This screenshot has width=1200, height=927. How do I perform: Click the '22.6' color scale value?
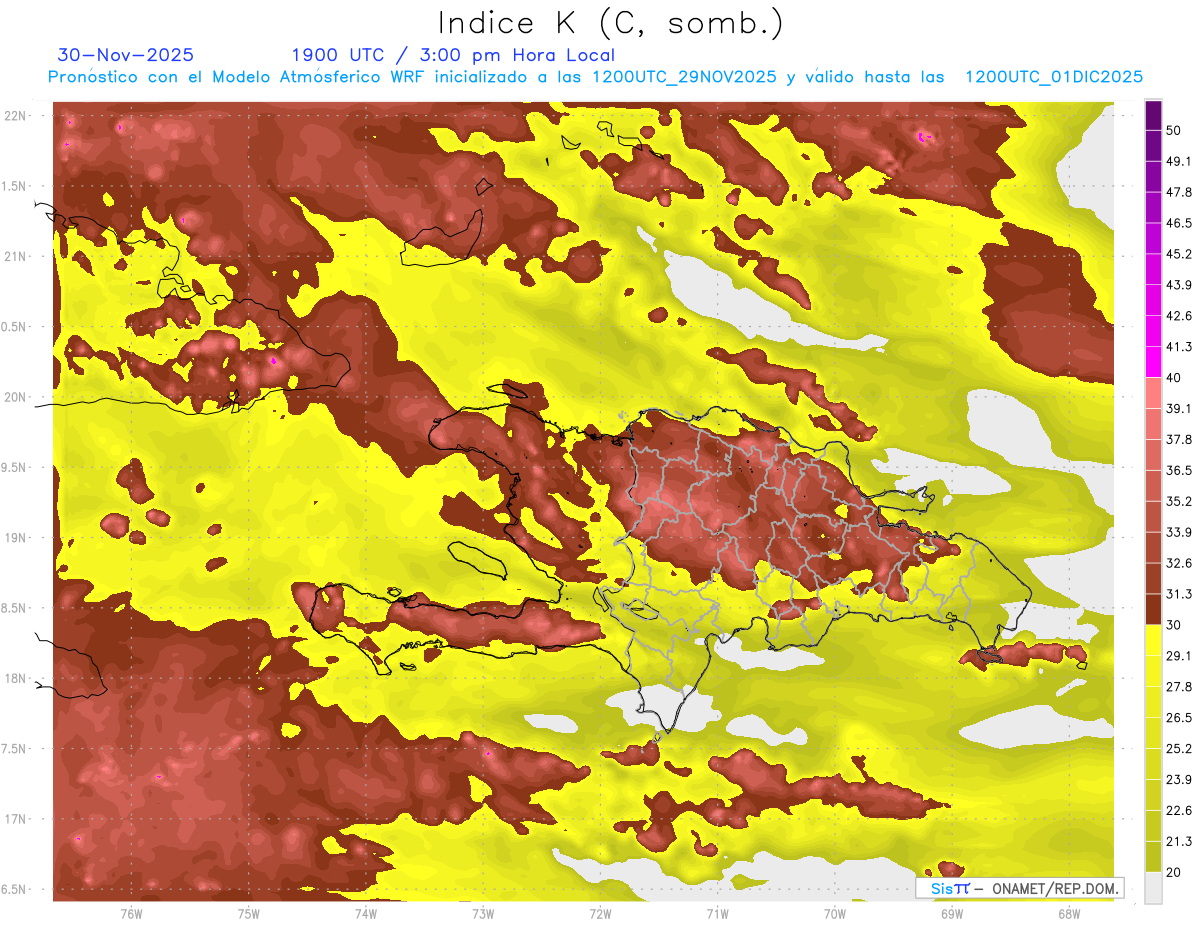point(1179,811)
